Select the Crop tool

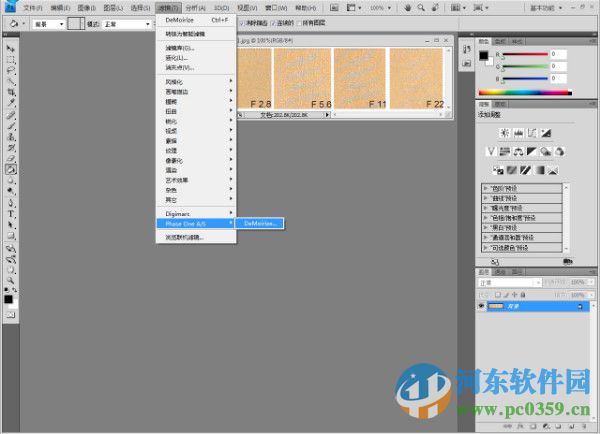11,92
